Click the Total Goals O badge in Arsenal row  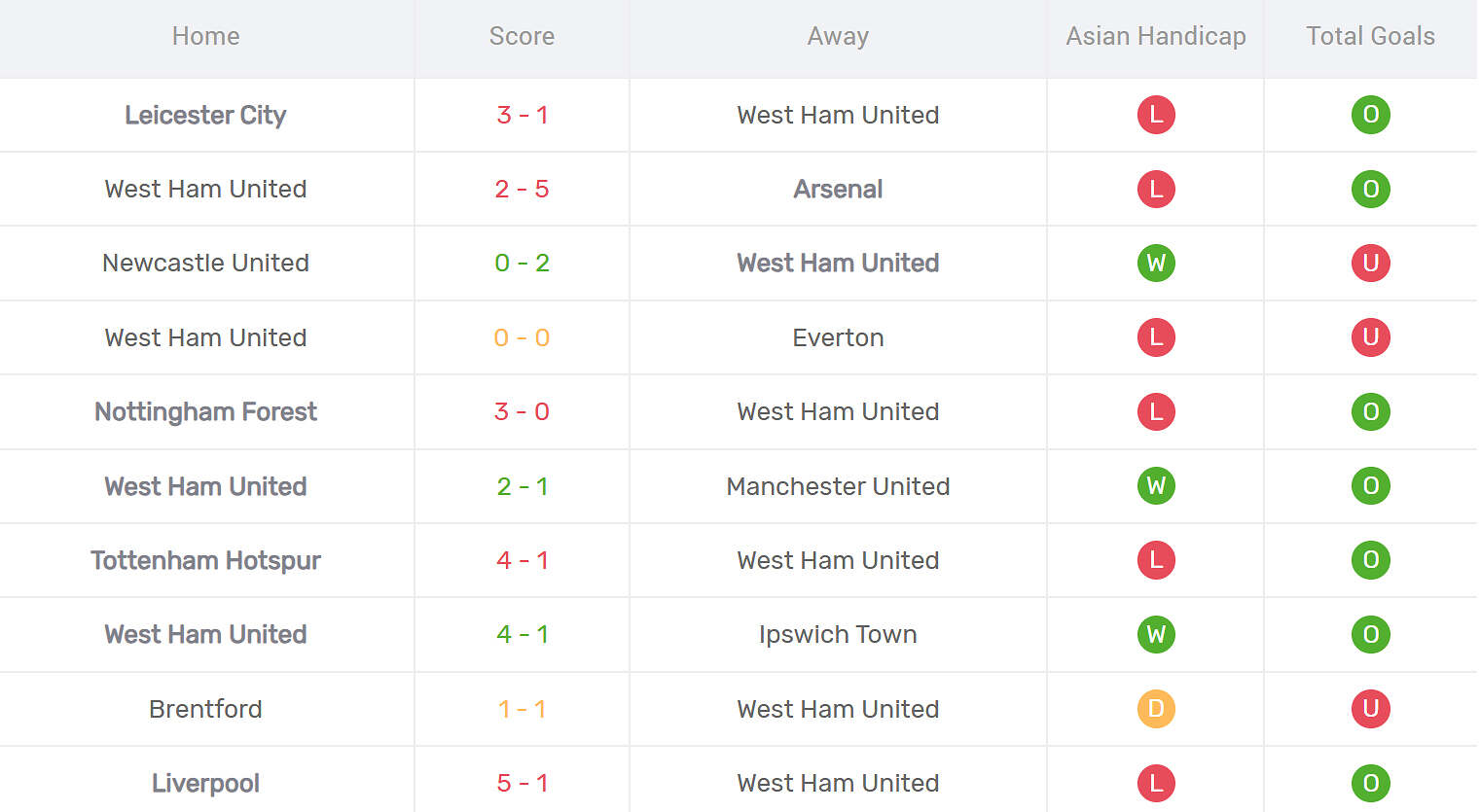tap(1370, 189)
